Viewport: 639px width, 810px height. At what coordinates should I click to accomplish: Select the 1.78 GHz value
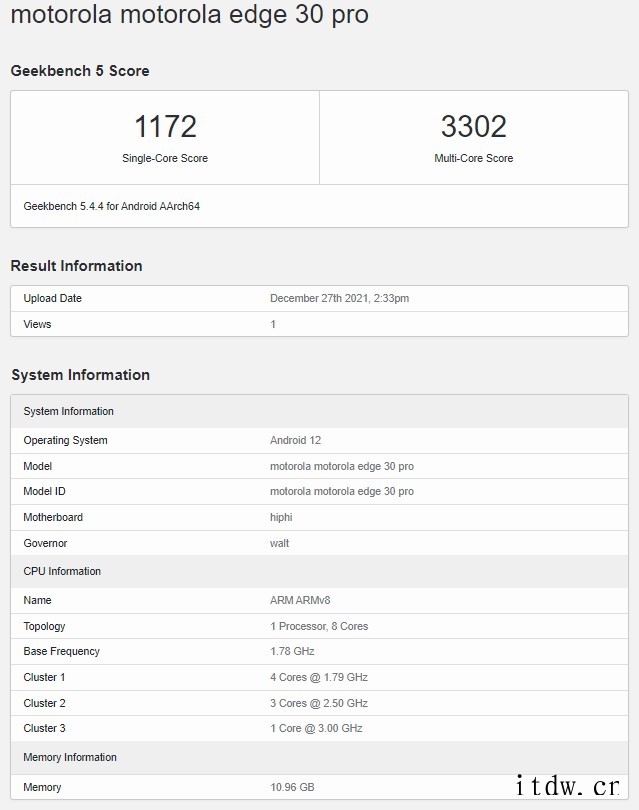click(292, 651)
